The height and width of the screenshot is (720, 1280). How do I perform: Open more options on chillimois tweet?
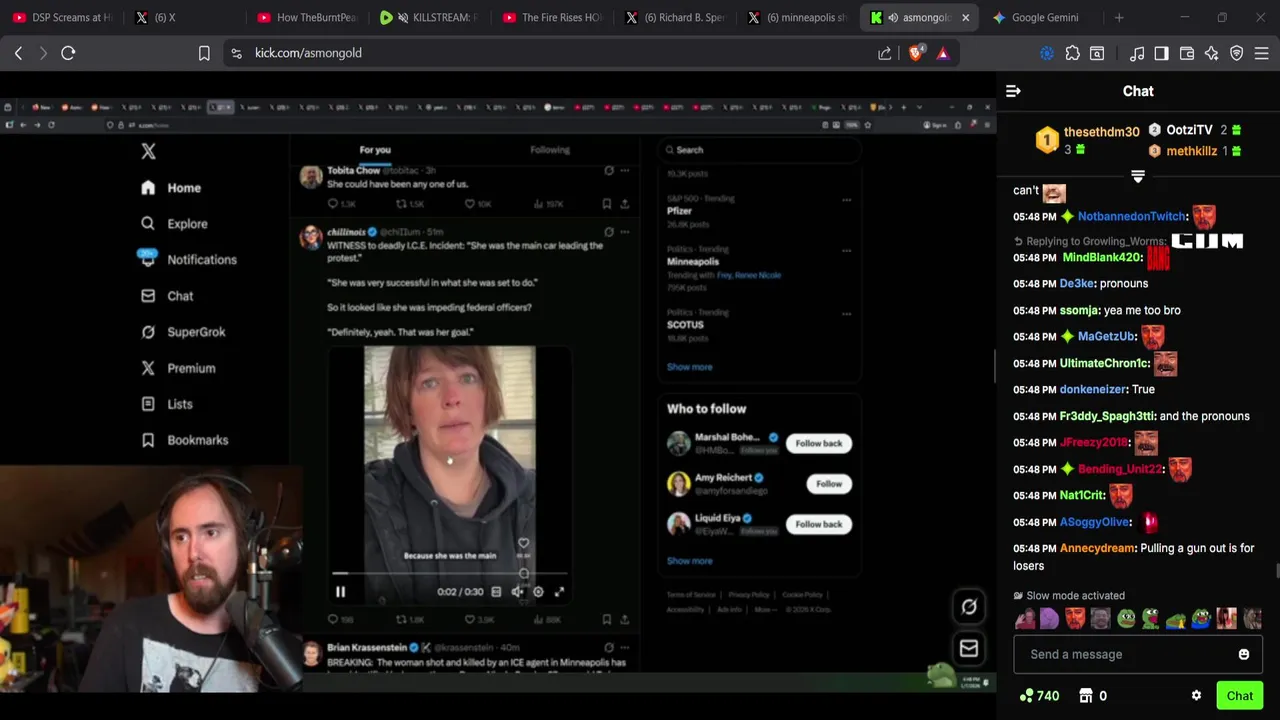tap(624, 231)
